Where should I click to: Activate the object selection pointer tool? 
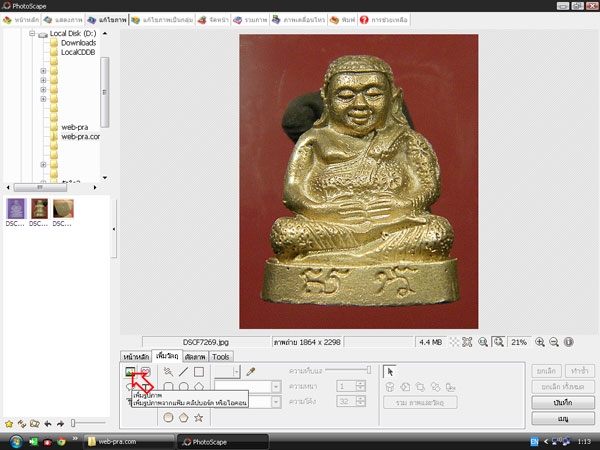pyautogui.click(x=390, y=372)
